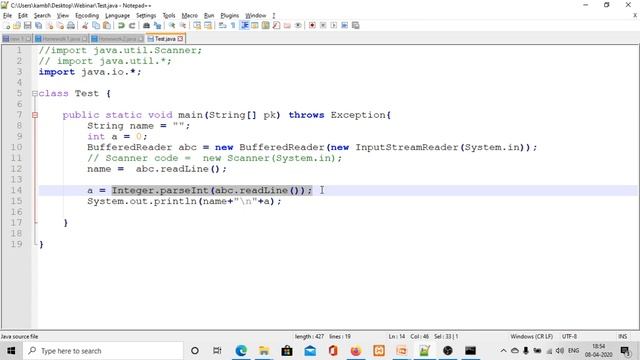Screen dimensions: 640x360
Task: Open Firefox from the taskbar
Action: [356, 351]
